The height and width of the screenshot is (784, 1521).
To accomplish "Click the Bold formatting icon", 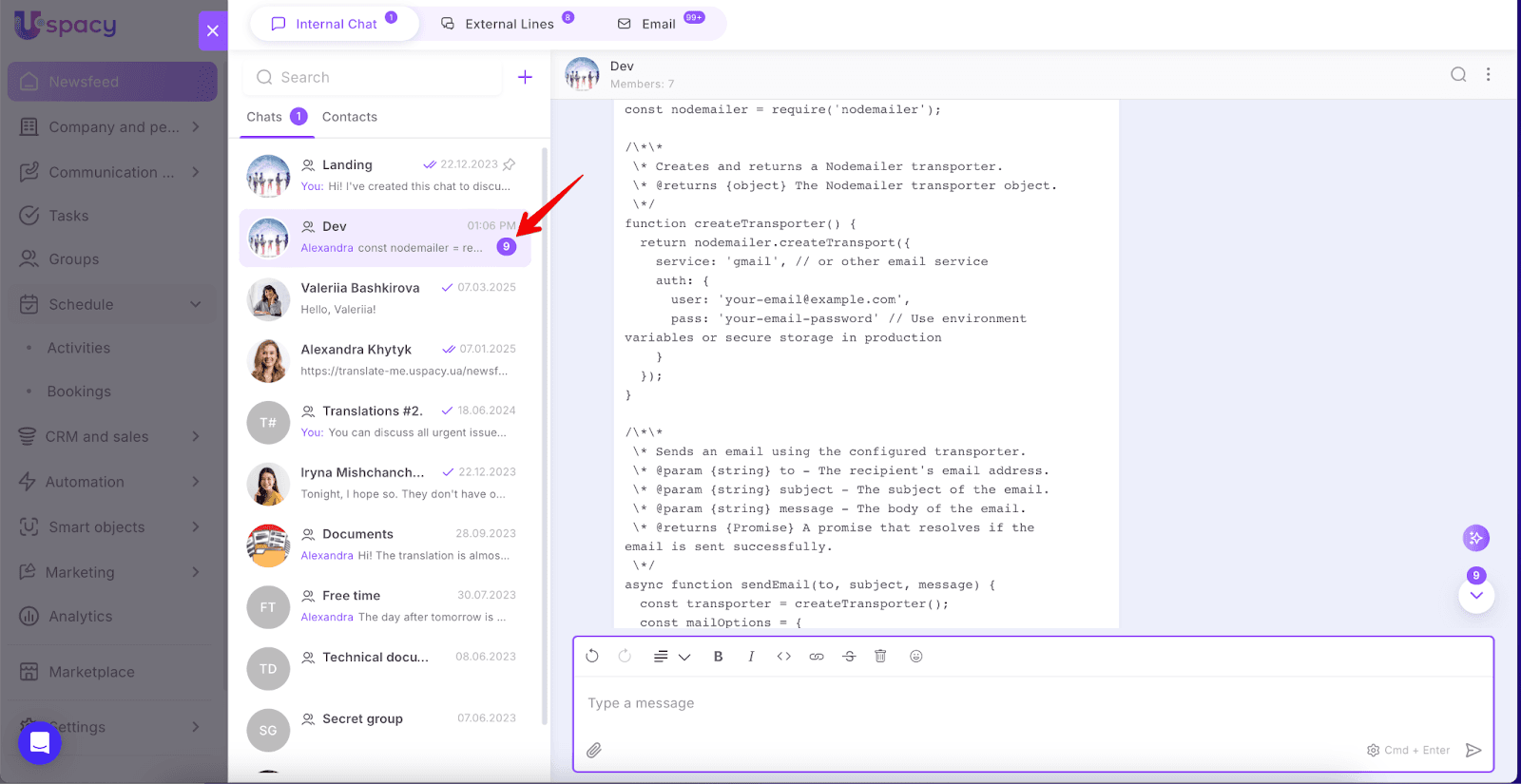I will 718,657.
